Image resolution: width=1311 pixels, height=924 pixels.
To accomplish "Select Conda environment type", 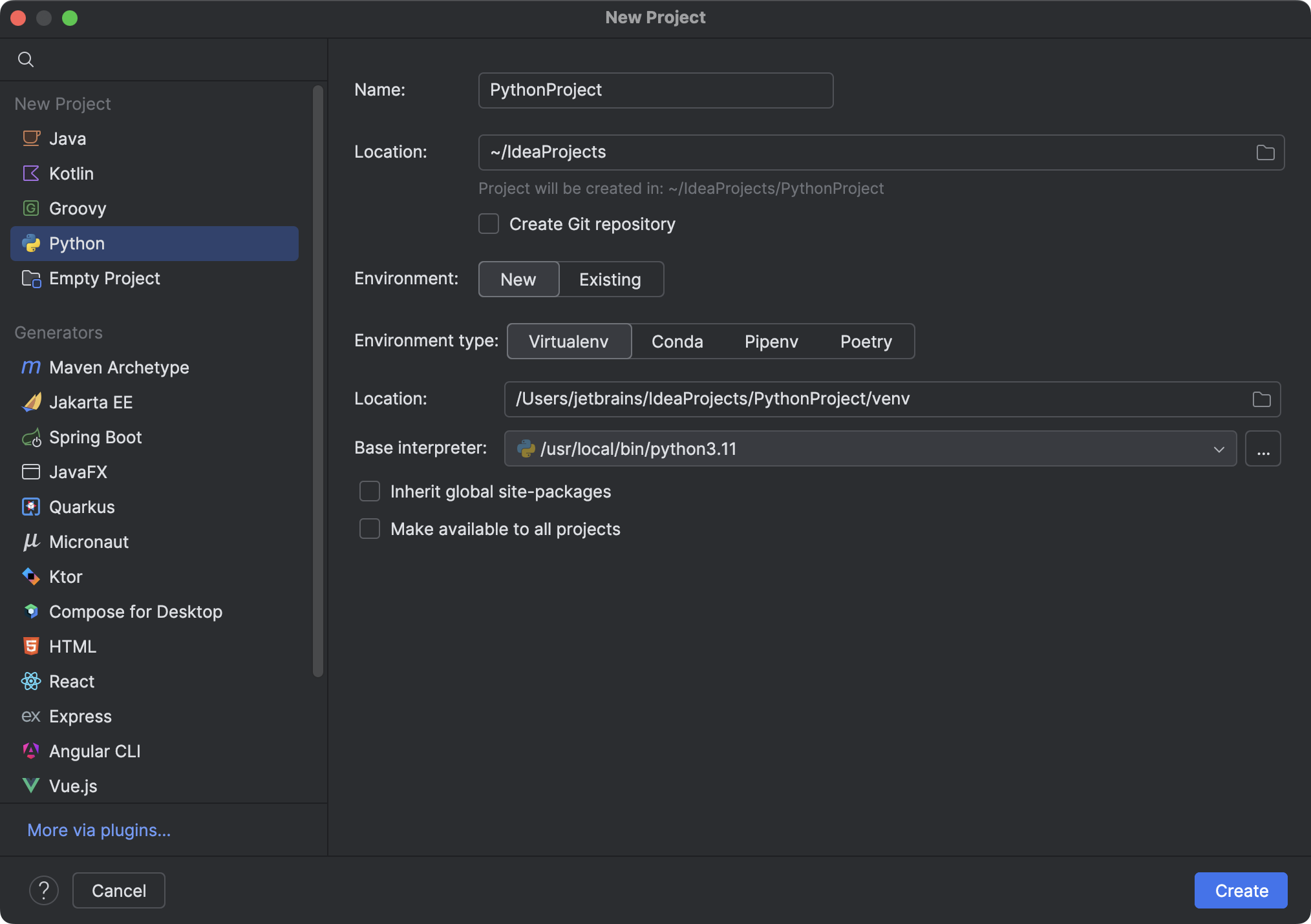I will 677,341.
